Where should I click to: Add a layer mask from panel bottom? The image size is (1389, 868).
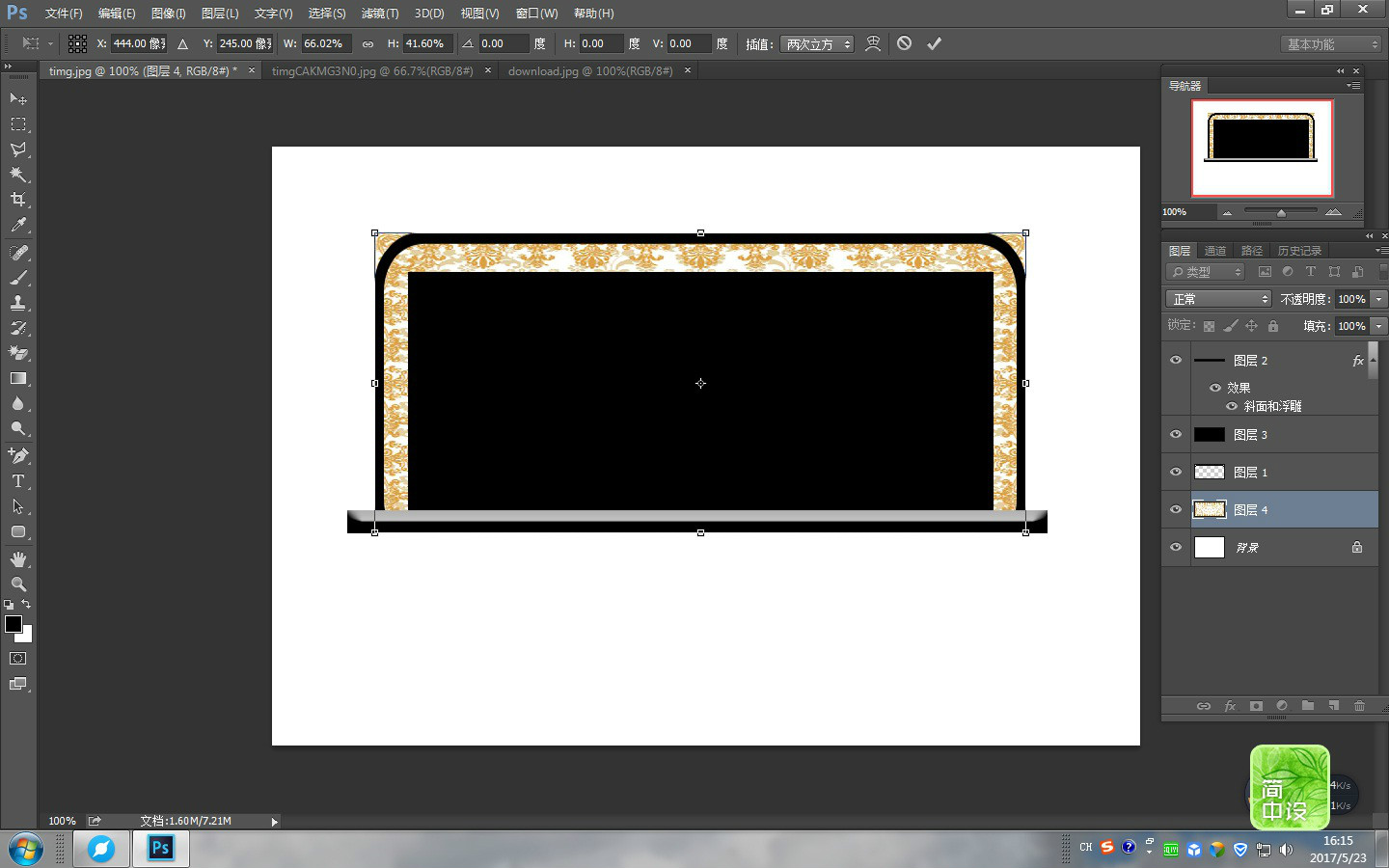pyautogui.click(x=1256, y=706)
